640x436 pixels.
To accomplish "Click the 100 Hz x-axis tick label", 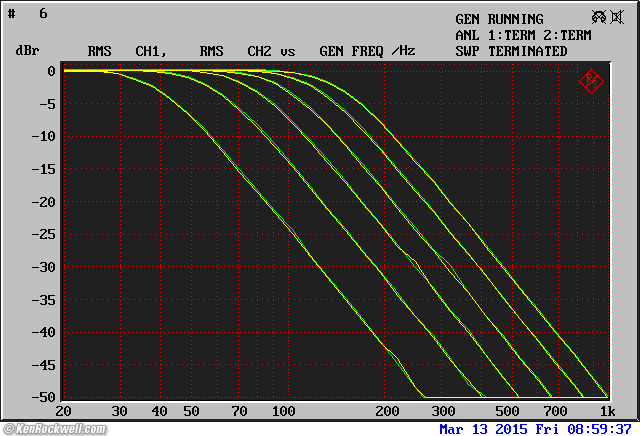I will click(283, 411).
